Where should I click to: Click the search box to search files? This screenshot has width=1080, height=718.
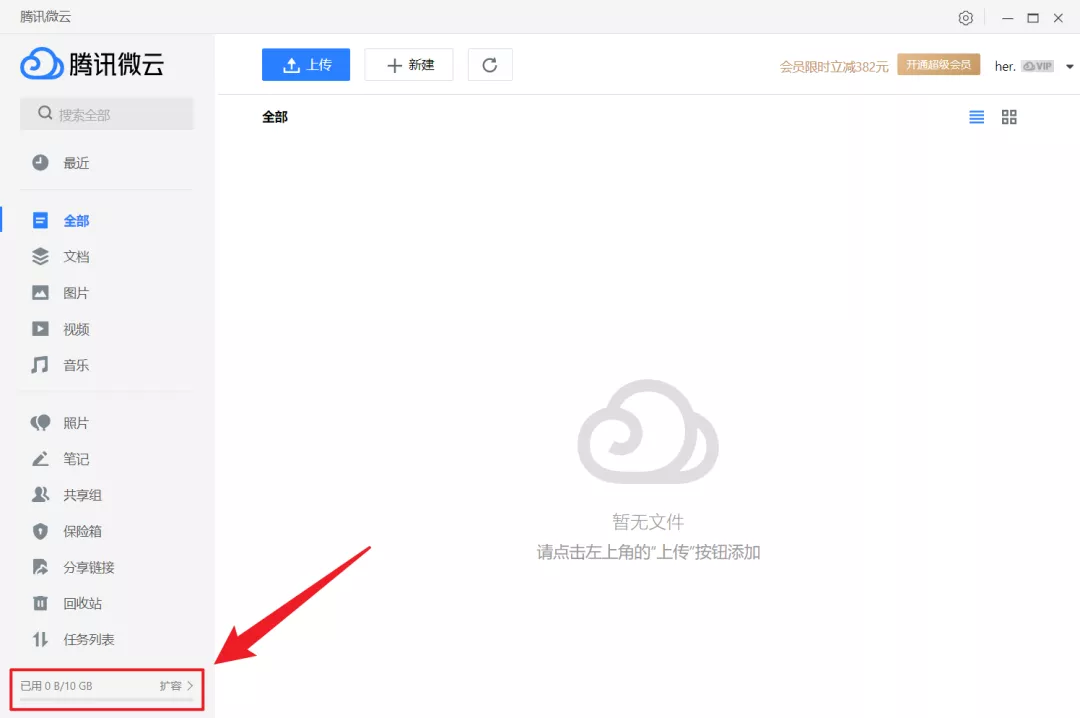[106, 113]
